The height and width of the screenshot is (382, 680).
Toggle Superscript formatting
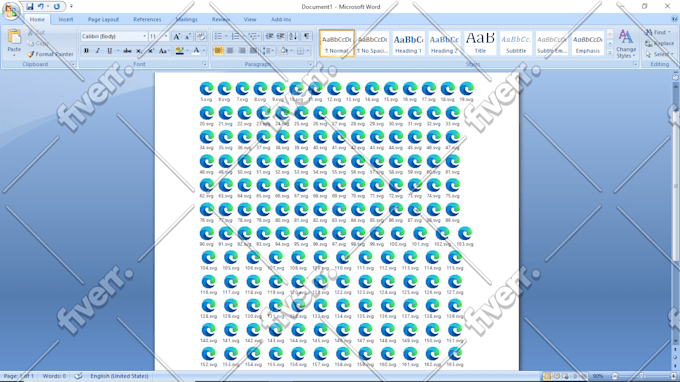pyautogui.click(x=150, y=51)
